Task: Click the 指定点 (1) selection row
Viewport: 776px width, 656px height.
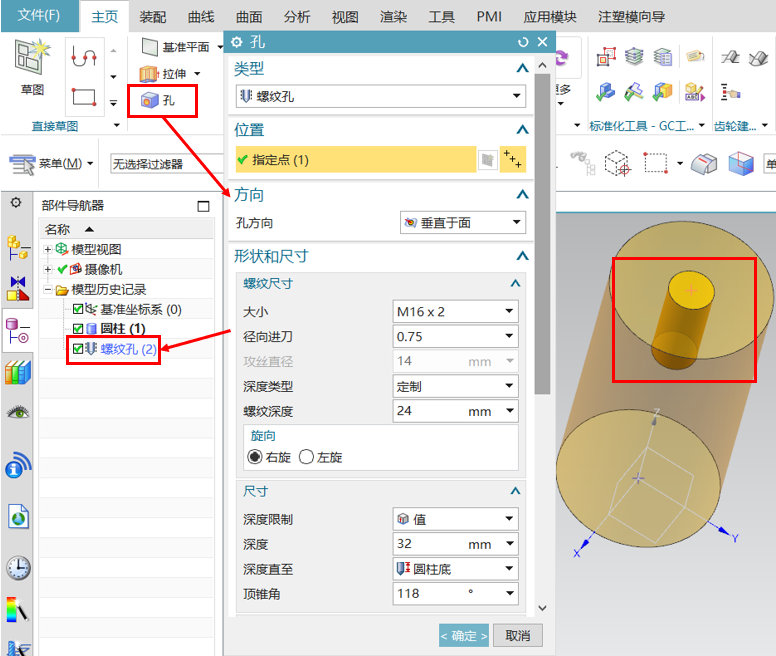Action: point(356,160)
